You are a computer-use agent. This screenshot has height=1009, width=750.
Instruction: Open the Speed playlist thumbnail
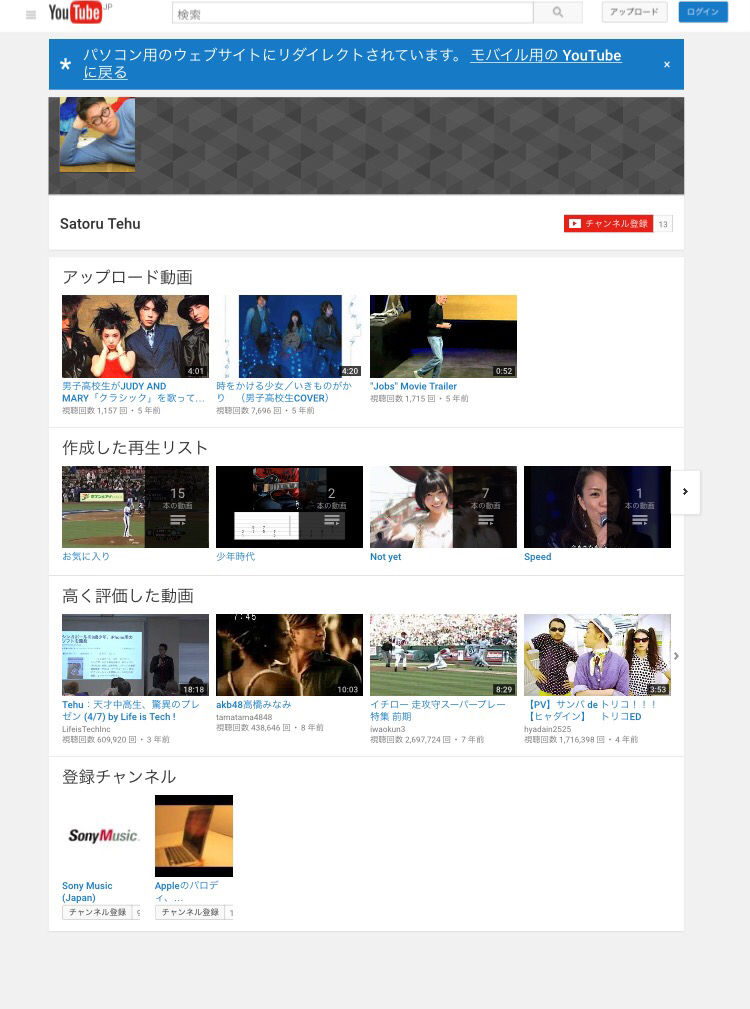click(x=598, y=507)
